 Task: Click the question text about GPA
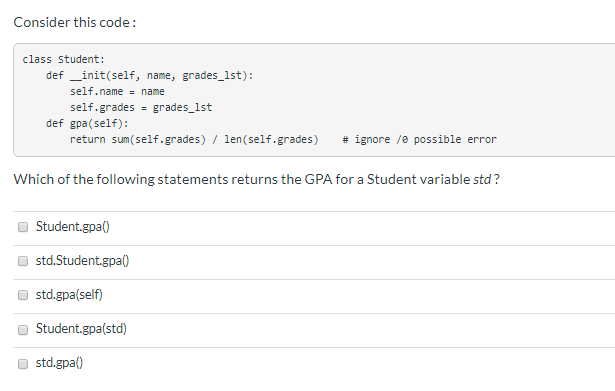click(x=257, y=180)
